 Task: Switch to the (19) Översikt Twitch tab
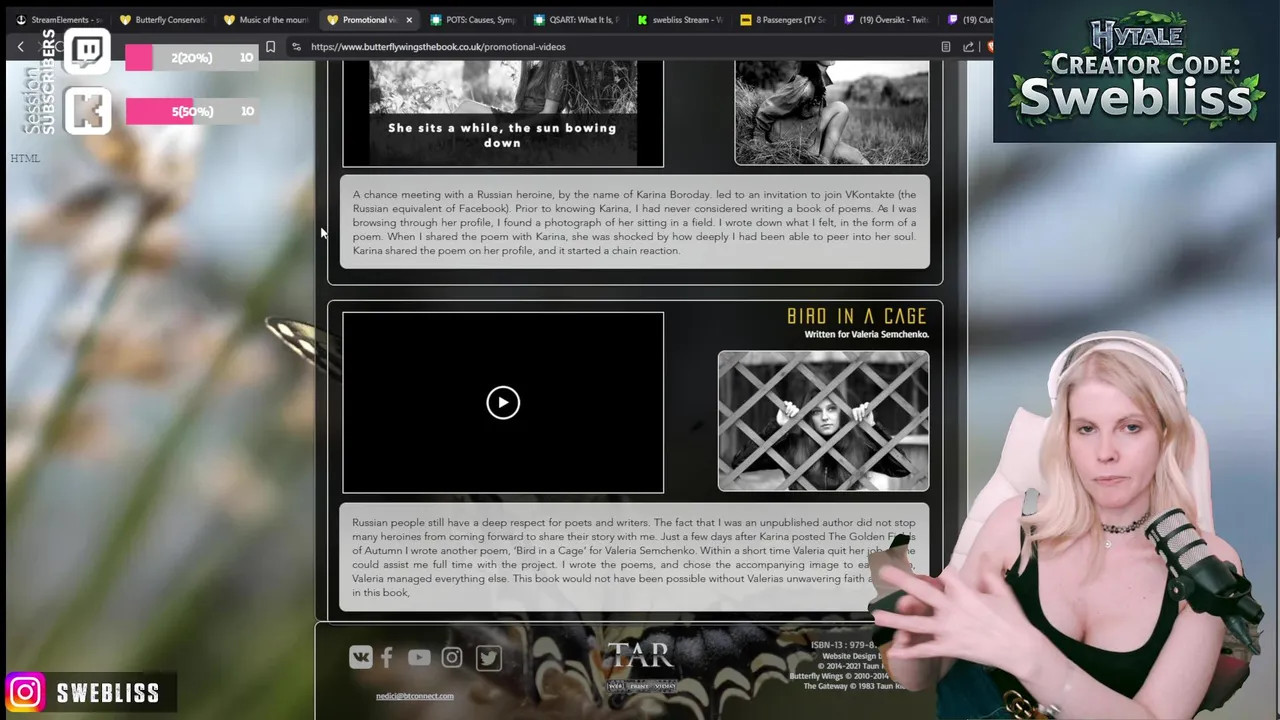coord(890,19)
